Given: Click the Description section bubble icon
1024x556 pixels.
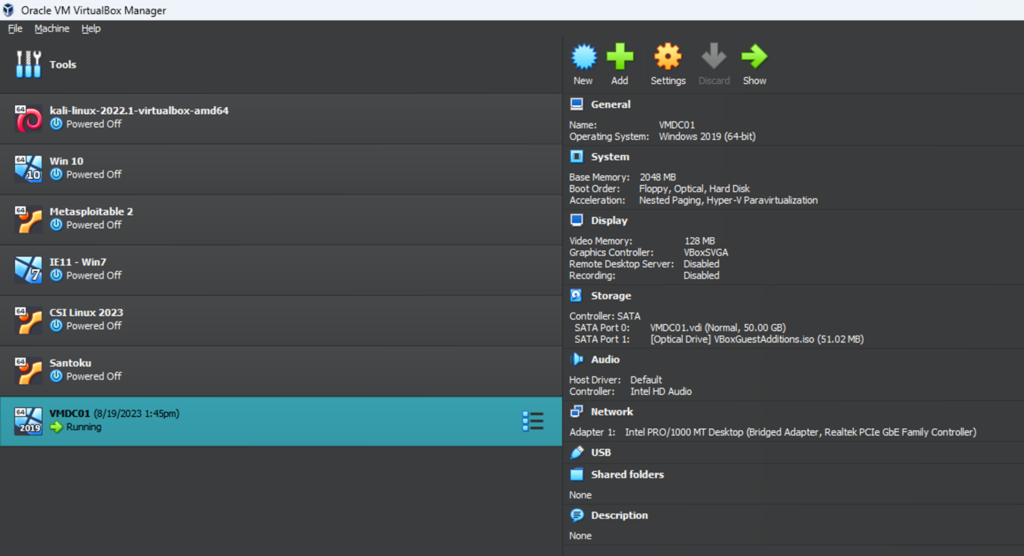Looking at the screenshot, I should (x=577, y=515).
